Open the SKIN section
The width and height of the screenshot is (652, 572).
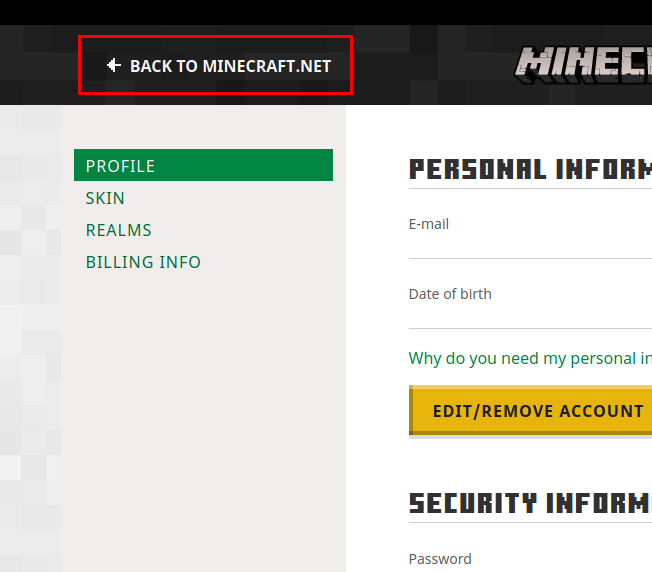point(105,198)
